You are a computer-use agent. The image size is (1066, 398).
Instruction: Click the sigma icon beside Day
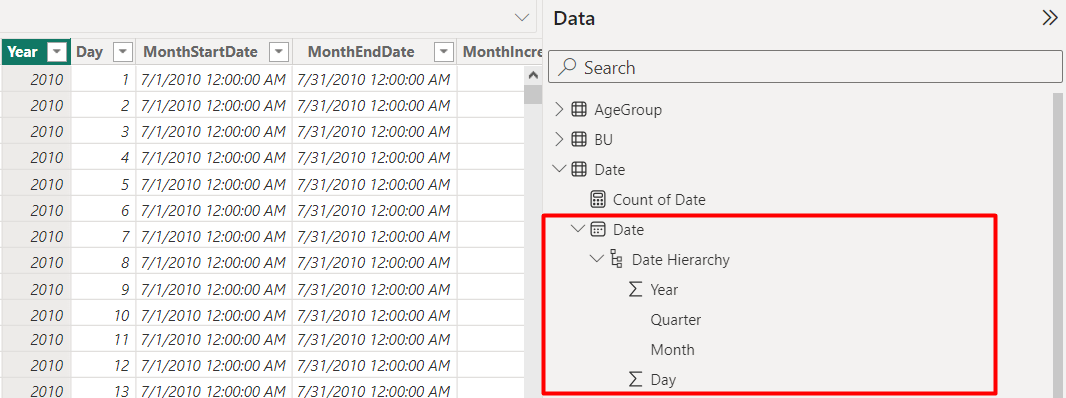(x=636, y=379)
